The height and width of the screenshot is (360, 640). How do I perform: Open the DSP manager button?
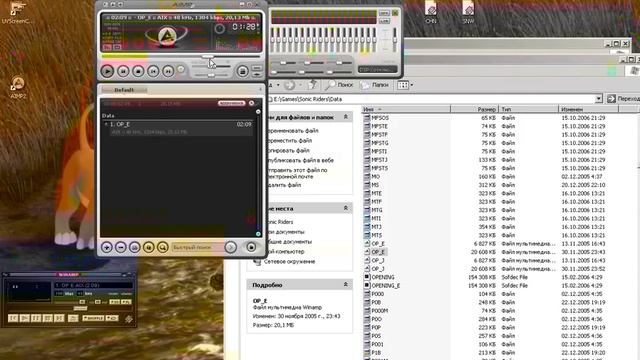[378, 69]
